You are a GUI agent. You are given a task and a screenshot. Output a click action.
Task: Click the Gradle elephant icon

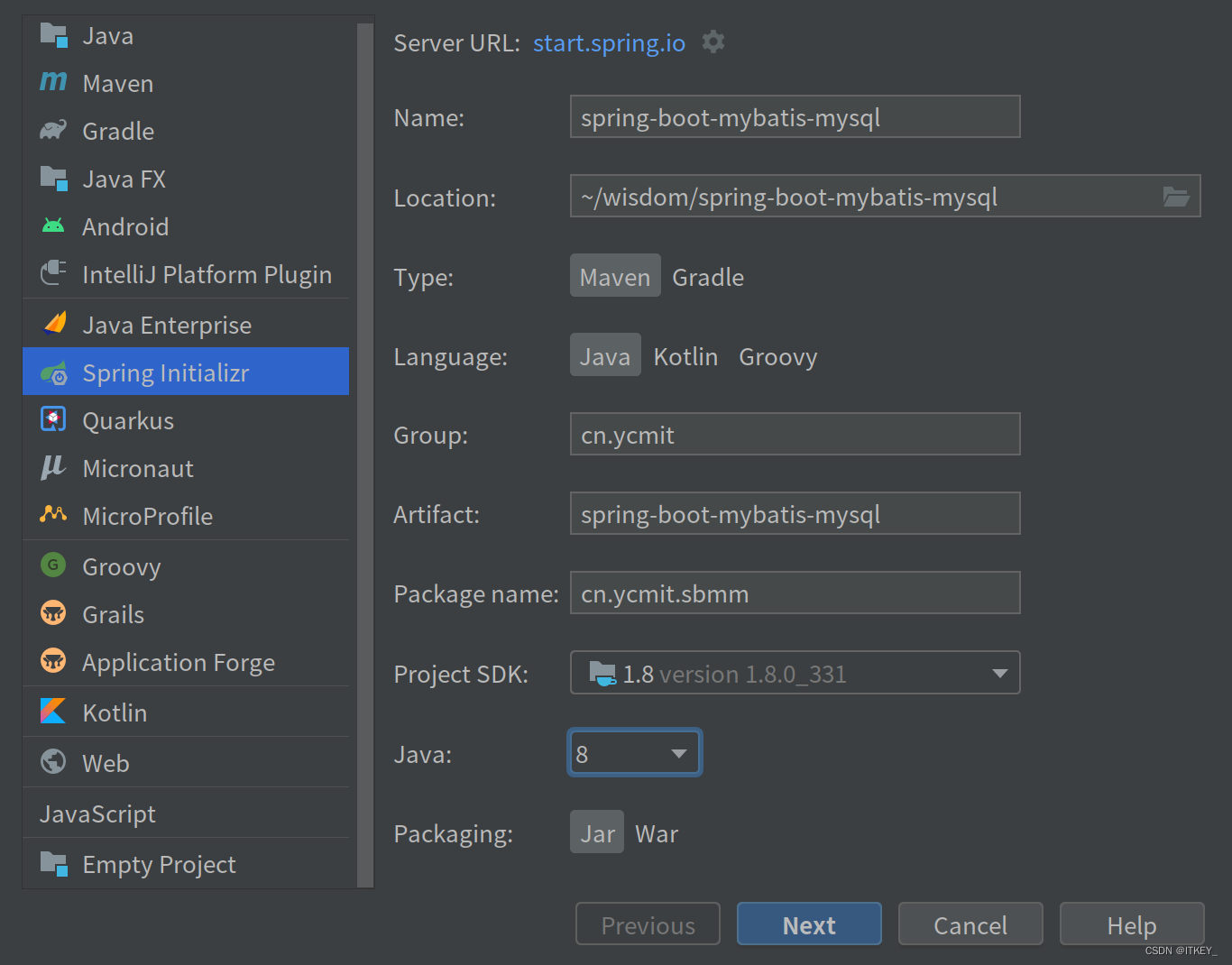click(x=54, y=130)
